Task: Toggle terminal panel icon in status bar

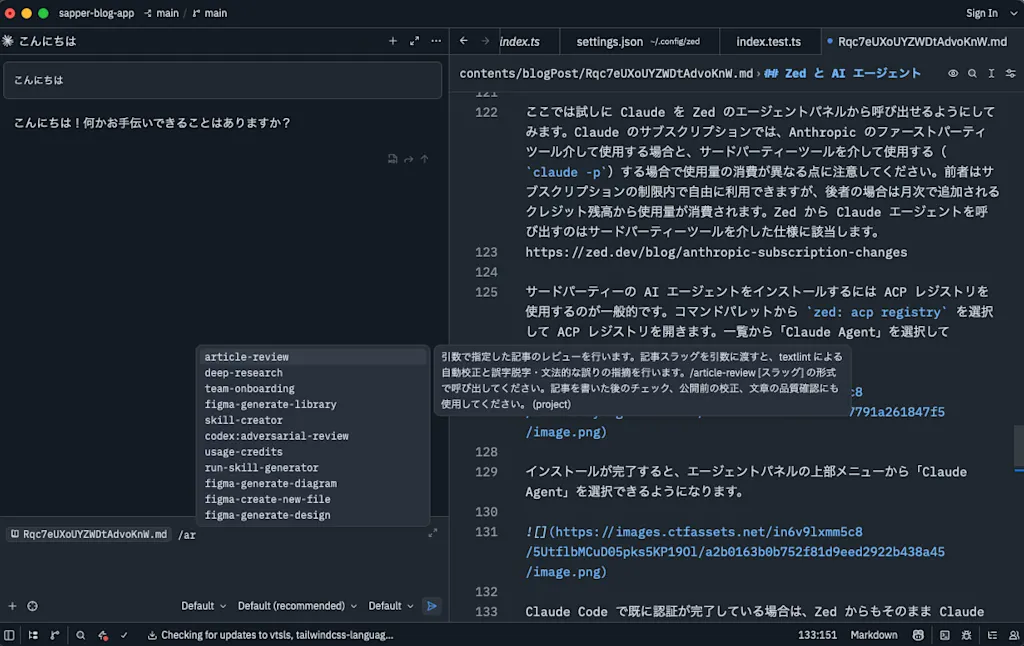Action: click(x=944, y=635)
